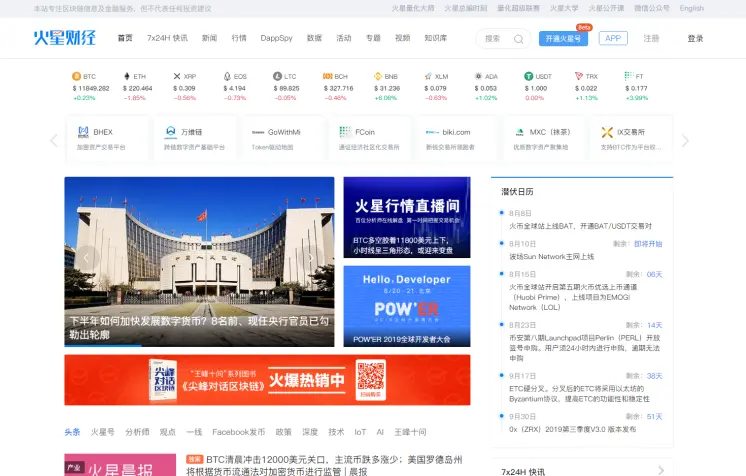Open the 活动 nav item
This screenshot has width=746, height=476.
tap(344, 38)
